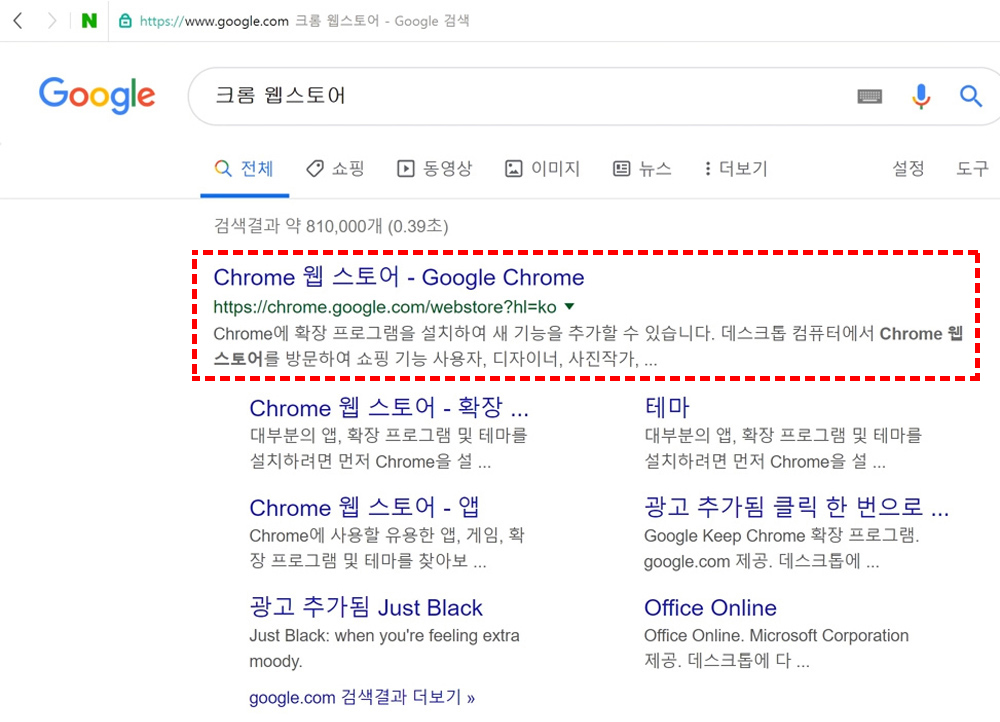1000x722 pixels.
Task: Click 'google.com 검색결과 더보기 »' link
Action: pyautogui.click(x=362, y=697)
